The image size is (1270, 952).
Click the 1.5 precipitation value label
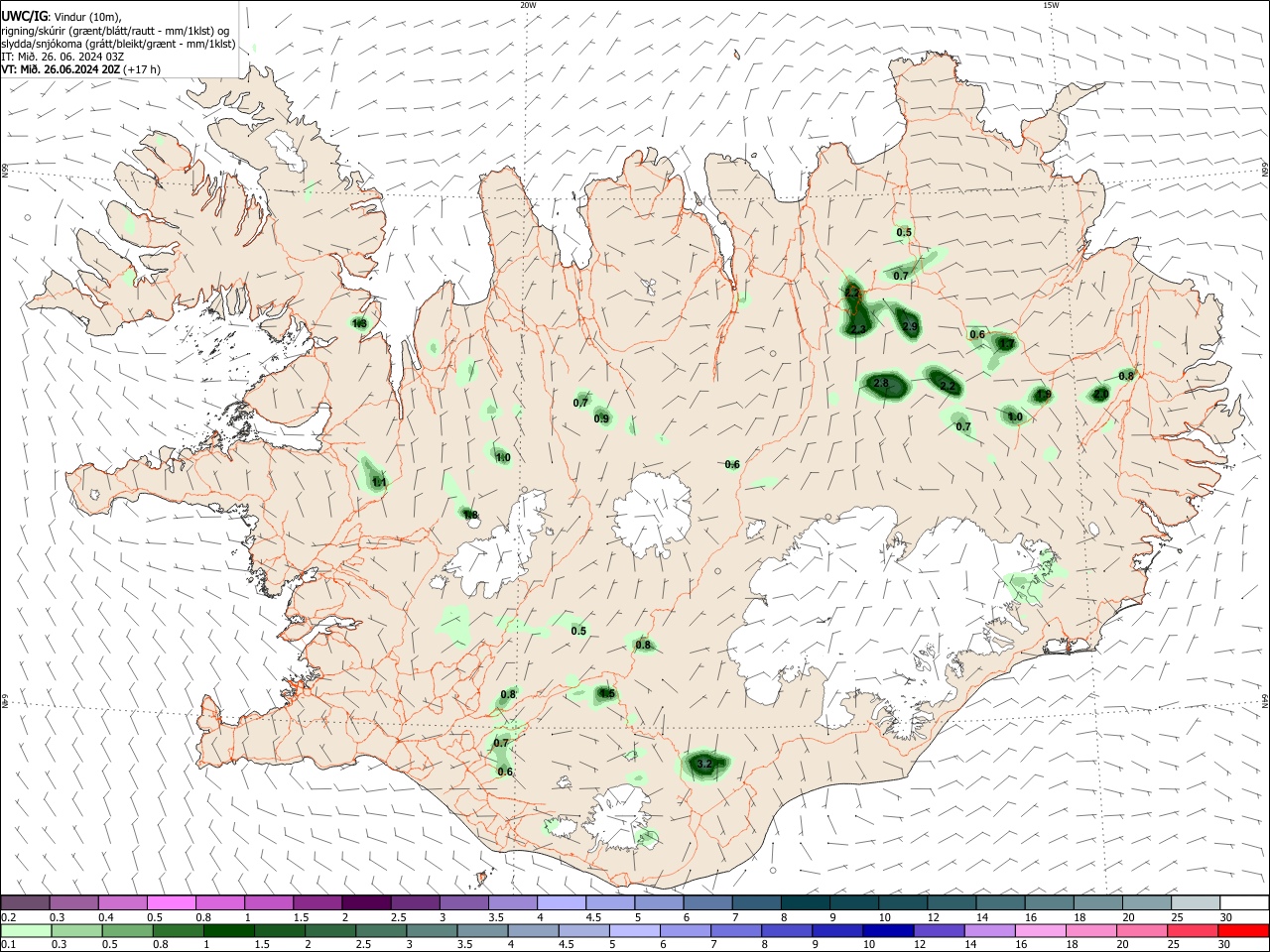607,694
